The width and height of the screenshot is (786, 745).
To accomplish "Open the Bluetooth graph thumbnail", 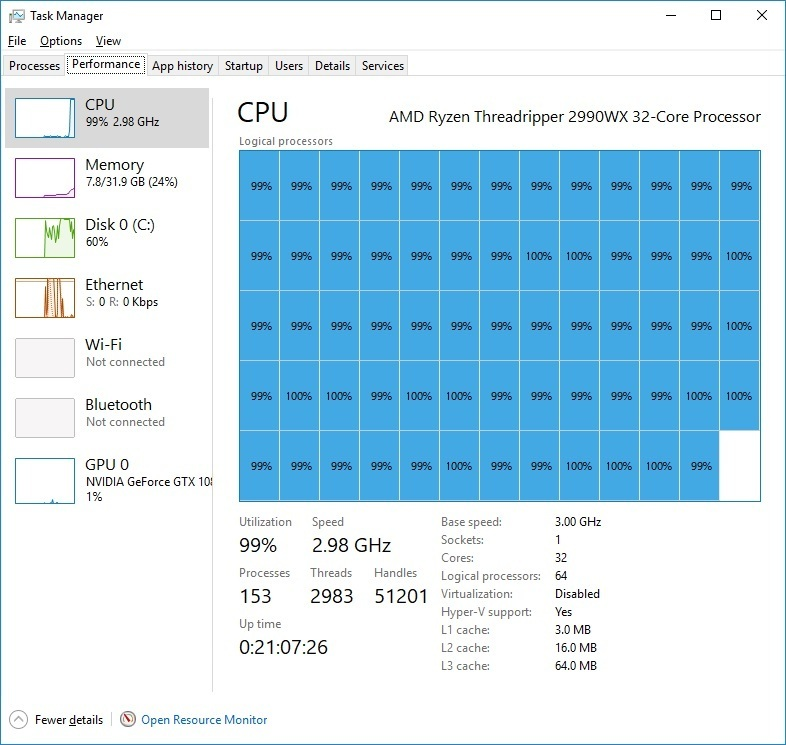I will click(45, 418).
